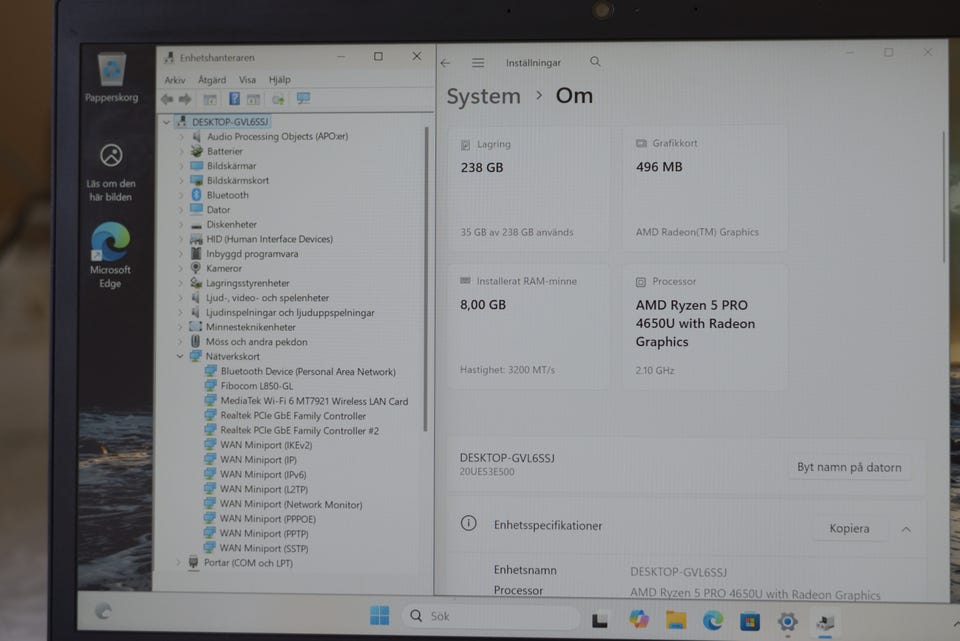The width and height of the screenshot is (960, 641).
Task: Open the Visa menu
Action: coord(247,80)
